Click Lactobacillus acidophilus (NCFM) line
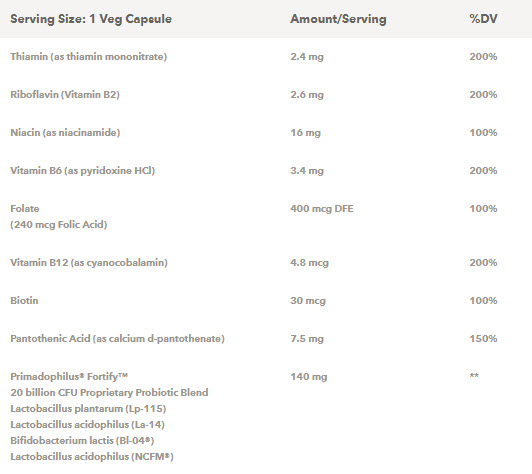Image resolution: width=532 pixels, height=474 pixels. [92, 457]
